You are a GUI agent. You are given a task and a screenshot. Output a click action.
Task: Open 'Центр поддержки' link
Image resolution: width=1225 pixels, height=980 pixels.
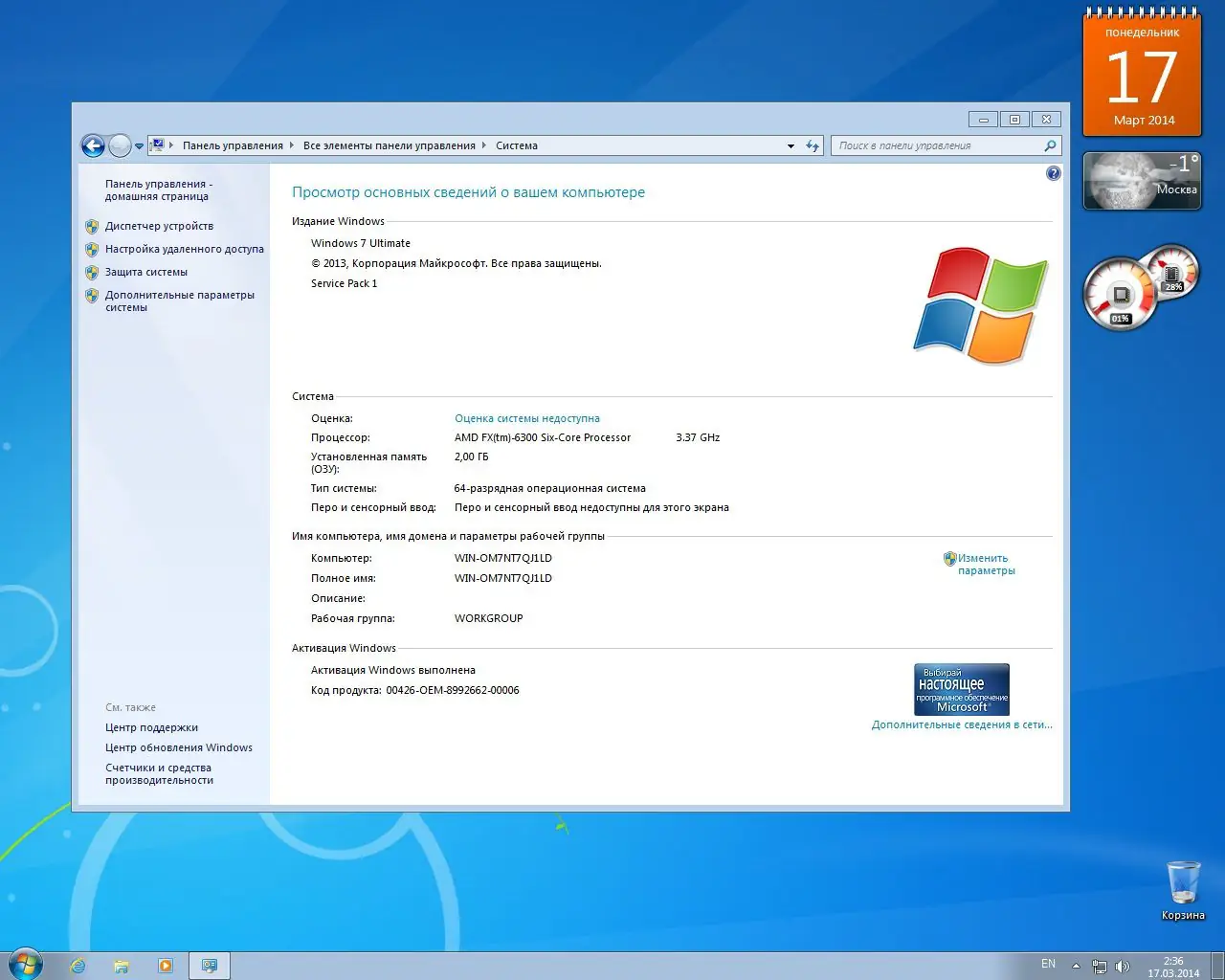(151, 727)
